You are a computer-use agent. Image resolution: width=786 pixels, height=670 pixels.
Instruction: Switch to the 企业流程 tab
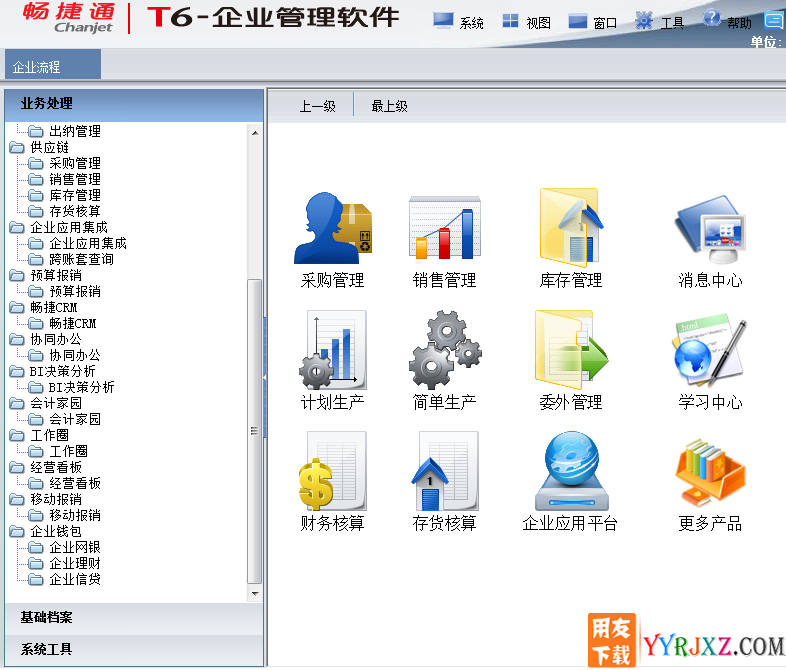53,65
